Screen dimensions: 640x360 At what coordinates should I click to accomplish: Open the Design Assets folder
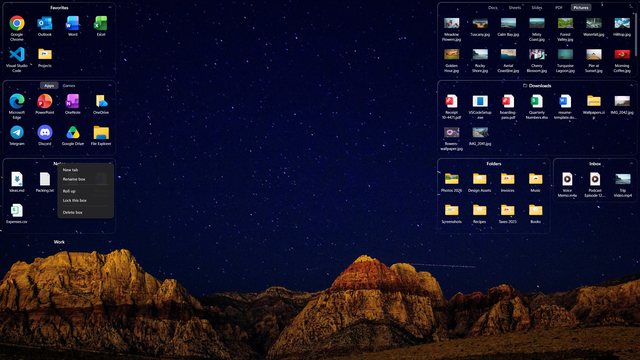pos(480,179)
